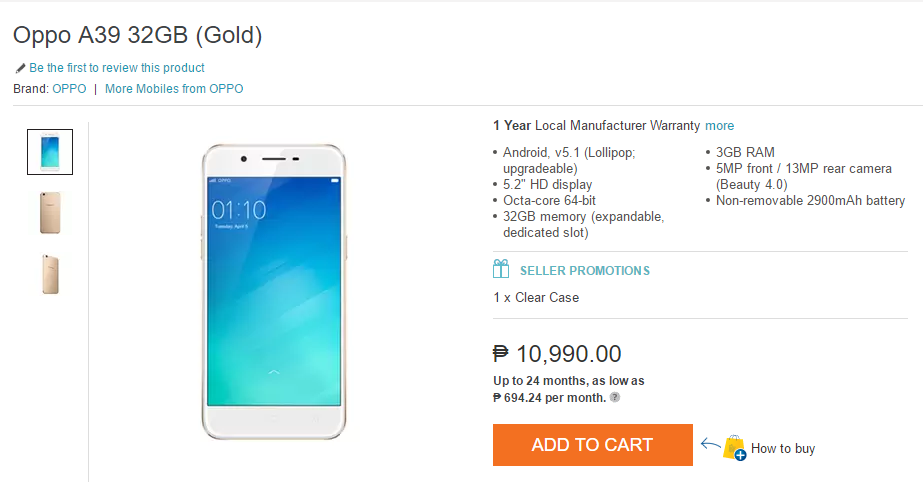The image size is (923, 489).
Task: Click the pencil icon beside the review link
Action: click(20, 68)
